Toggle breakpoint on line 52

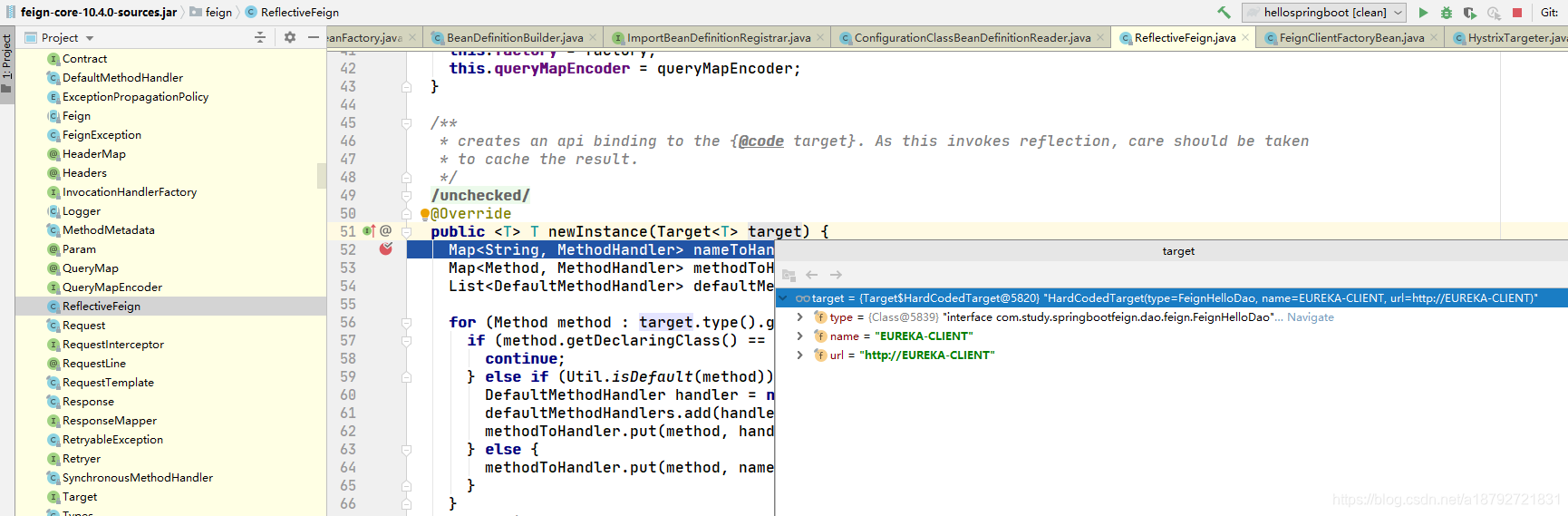tap(386, 249)
